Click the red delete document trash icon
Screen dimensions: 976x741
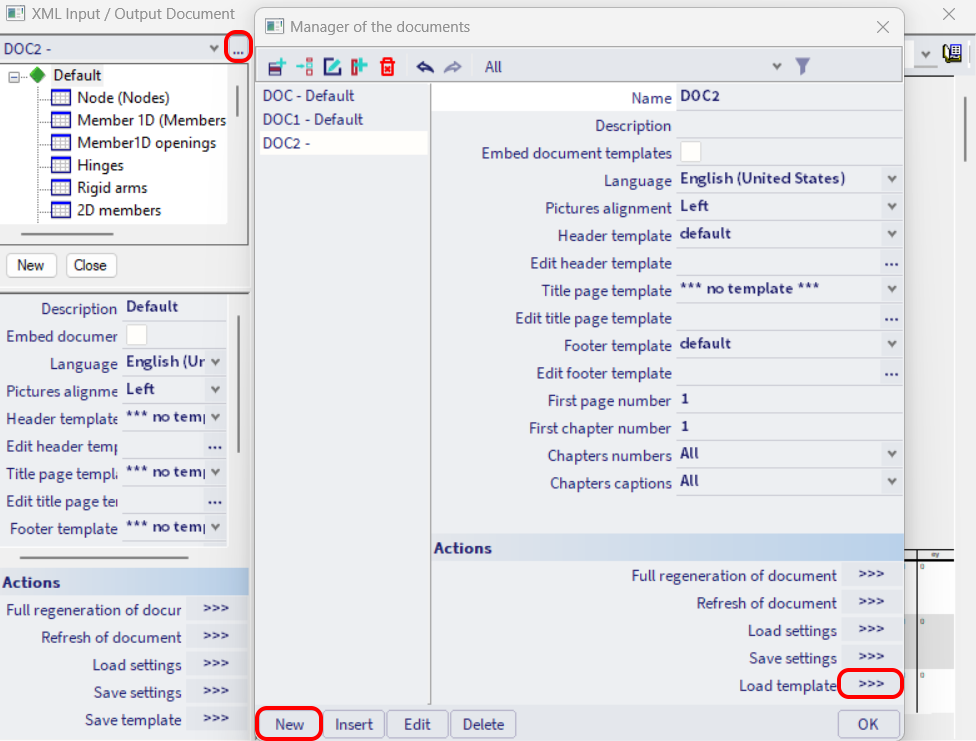[x=388, y=67]
